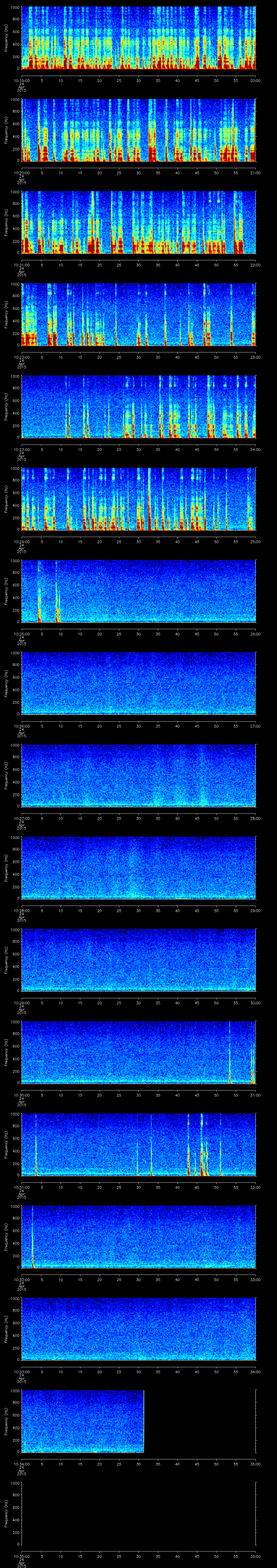Screen dimensions: 277x1568
Task: Open the spectrogram panel starting at 10:29:00
Action: click(x=139, y=960)
